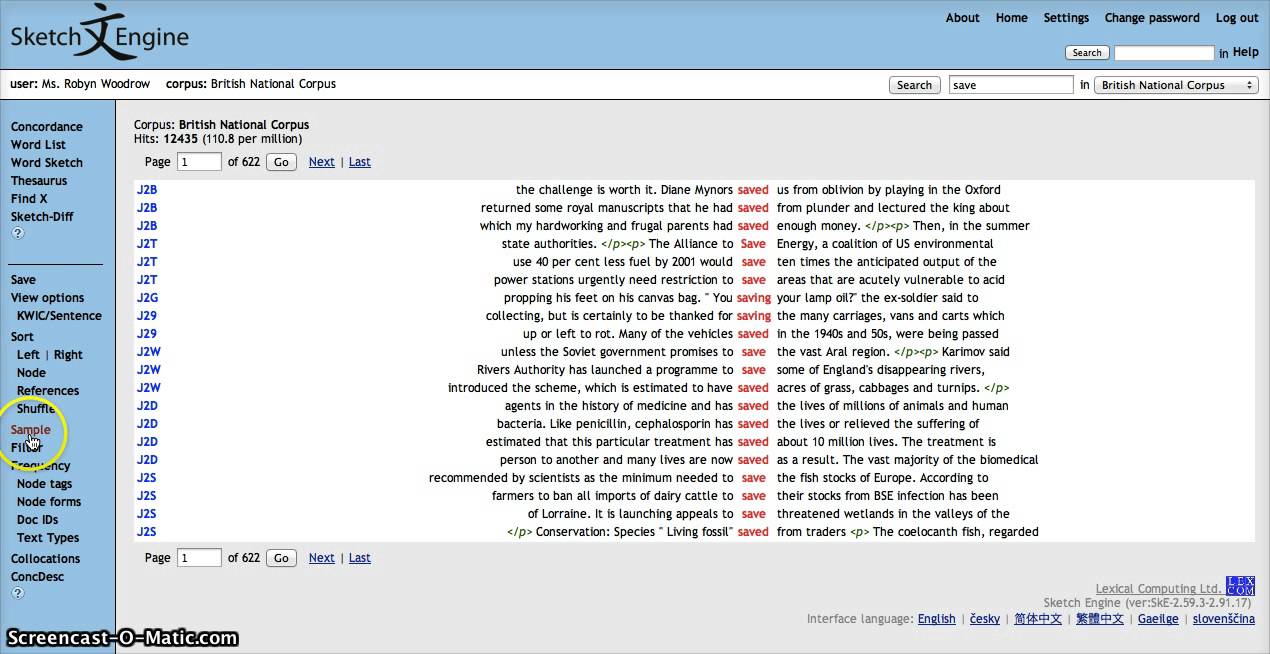Image resolution: width=1270 pixels, height=654 pixels.
Task: Select Sample in the left sidebar
Action: coord(31,430)
